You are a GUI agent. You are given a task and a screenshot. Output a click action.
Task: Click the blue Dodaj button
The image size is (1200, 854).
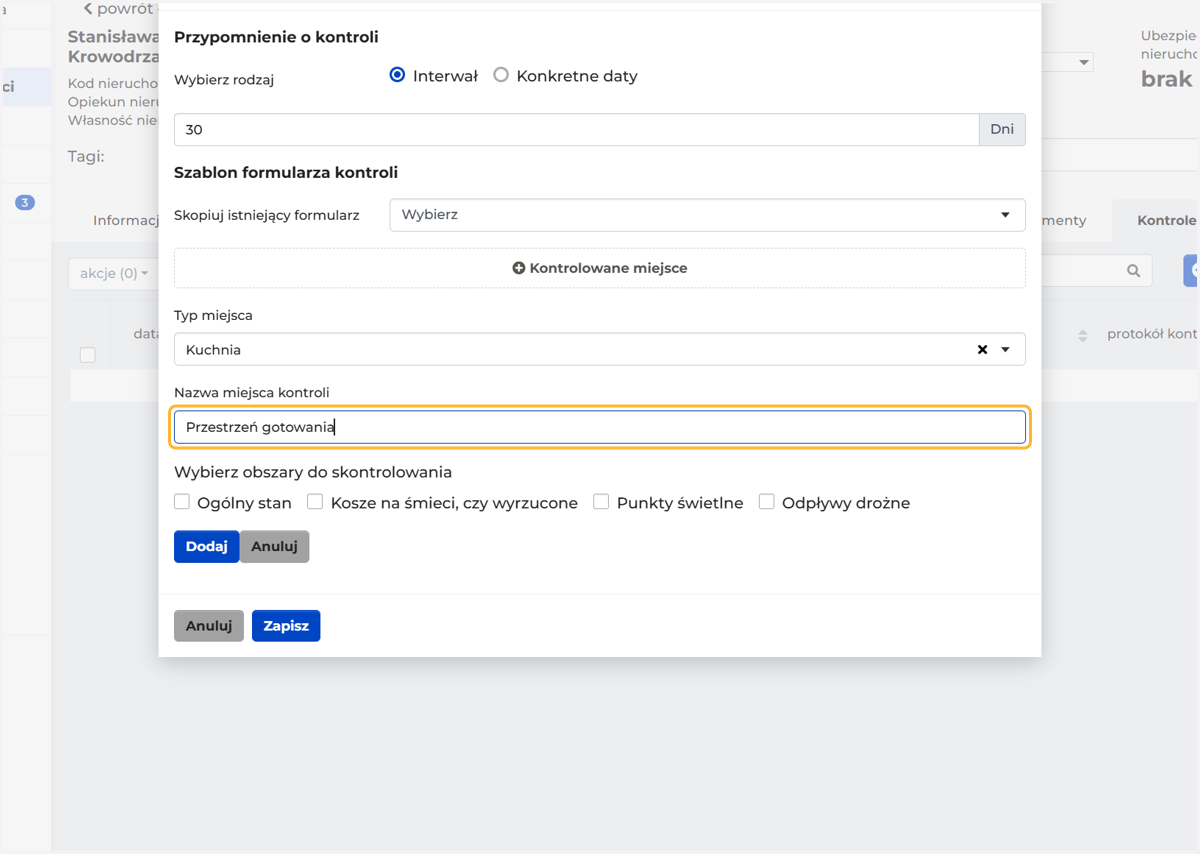[x=207, y=547]
